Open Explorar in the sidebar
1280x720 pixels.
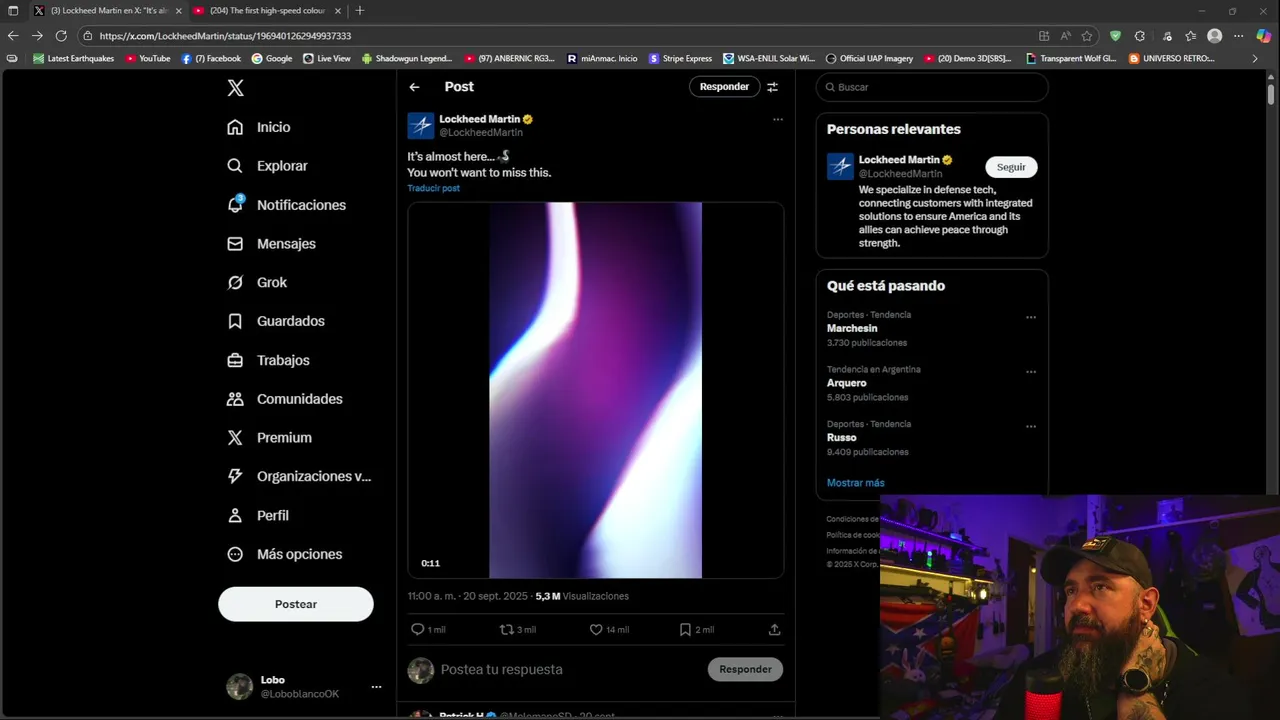pos(267,166)
